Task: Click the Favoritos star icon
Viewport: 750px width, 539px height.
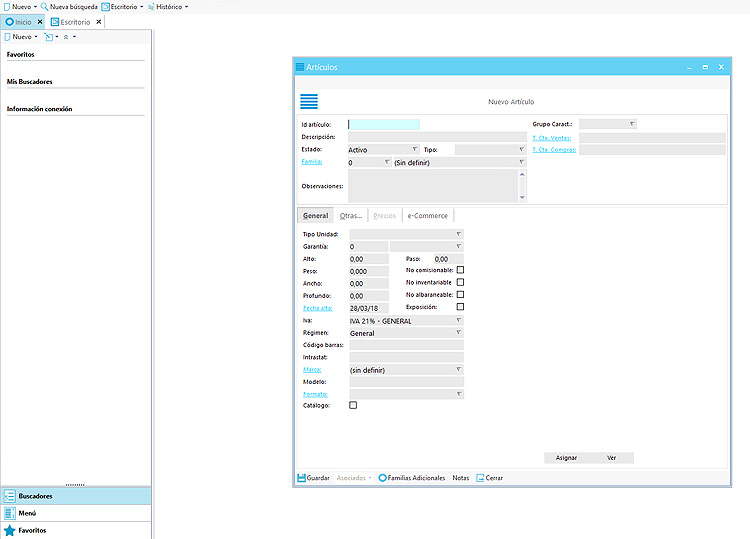Action: [x=10, y=530]
